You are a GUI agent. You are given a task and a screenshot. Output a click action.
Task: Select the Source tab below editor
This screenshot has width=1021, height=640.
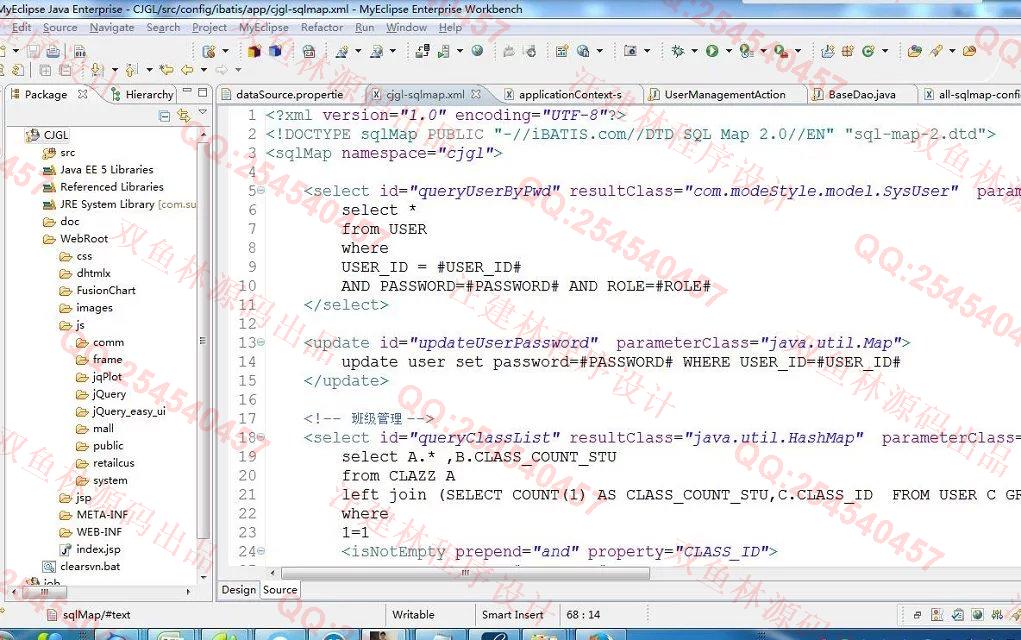pos(280,590)
